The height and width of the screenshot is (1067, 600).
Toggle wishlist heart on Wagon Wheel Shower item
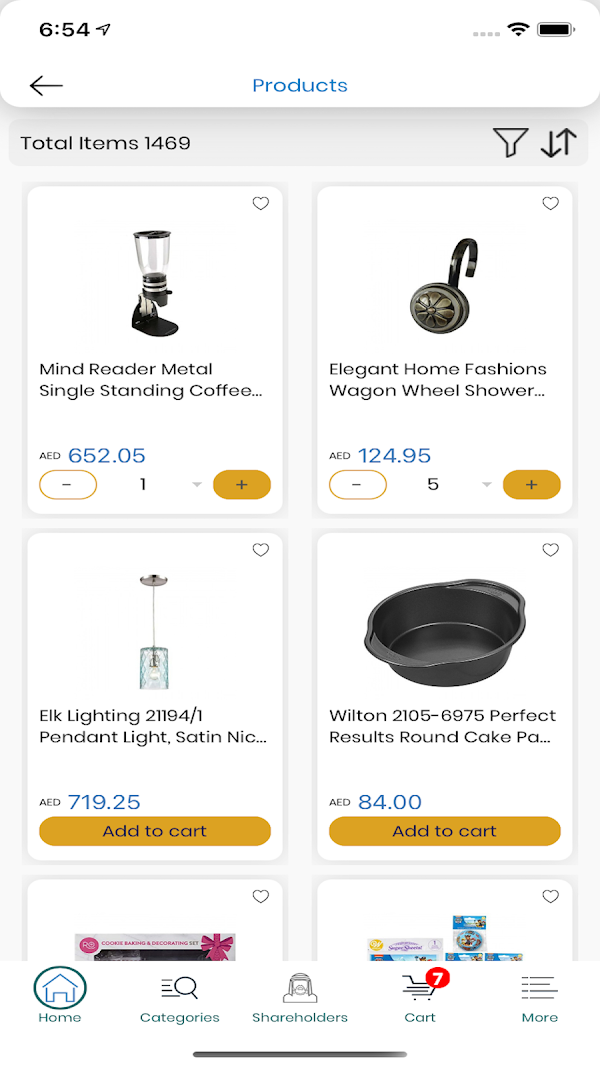[x=550, y=204]
